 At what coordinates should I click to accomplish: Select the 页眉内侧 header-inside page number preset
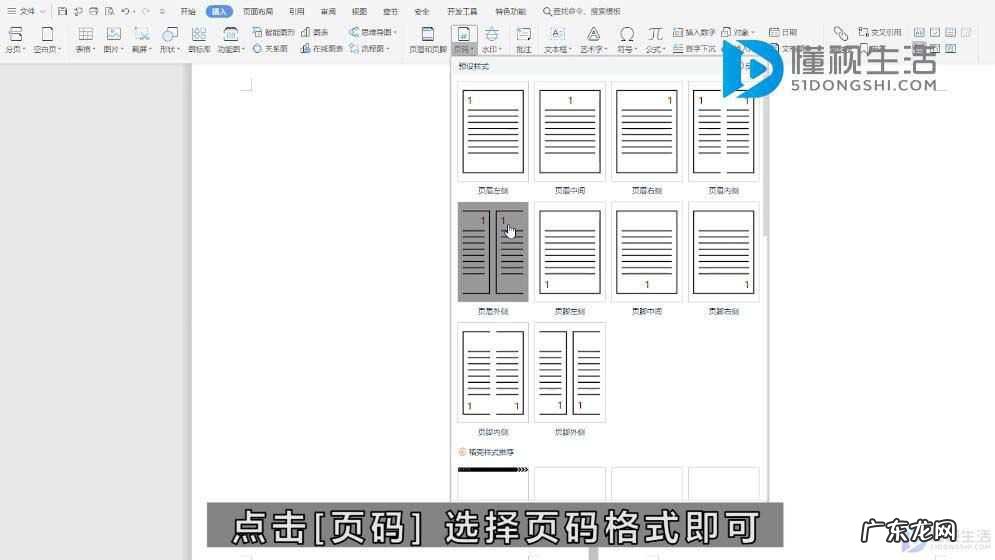point(723,131)
